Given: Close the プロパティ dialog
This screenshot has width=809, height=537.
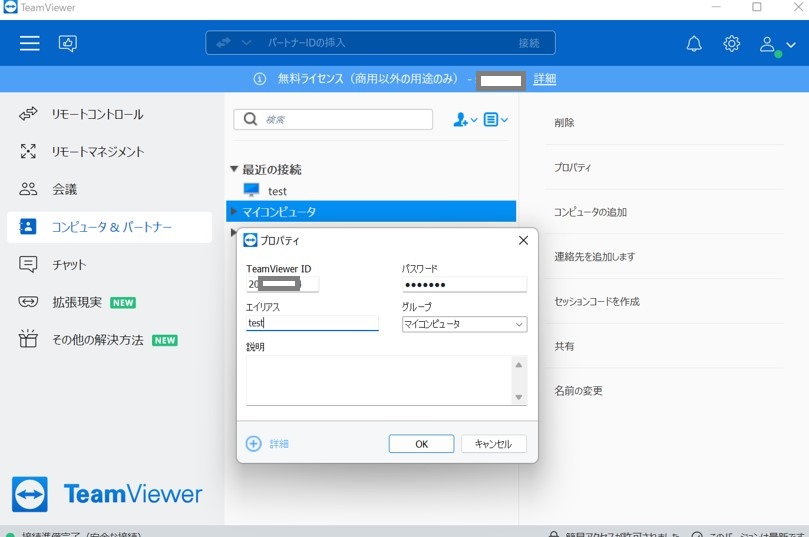Looking at the screenshot, I should (523, 240).
